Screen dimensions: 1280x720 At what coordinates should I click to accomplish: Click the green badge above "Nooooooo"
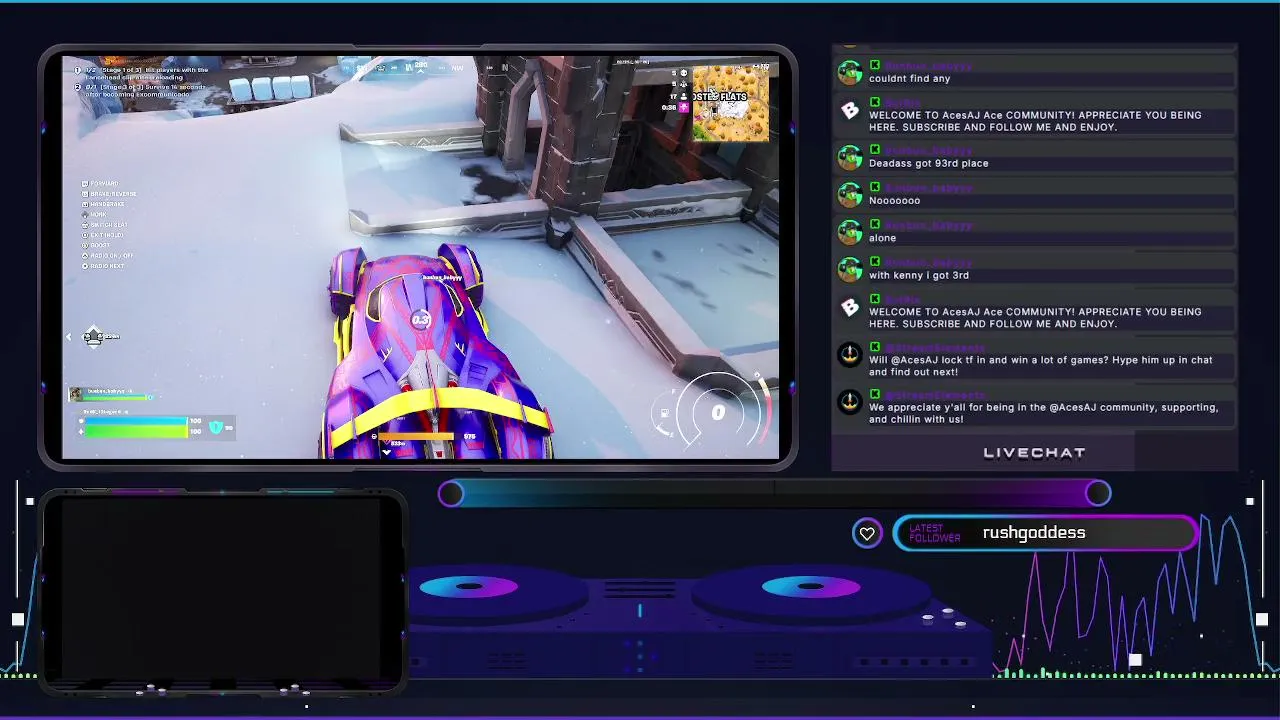click(875, 187)
